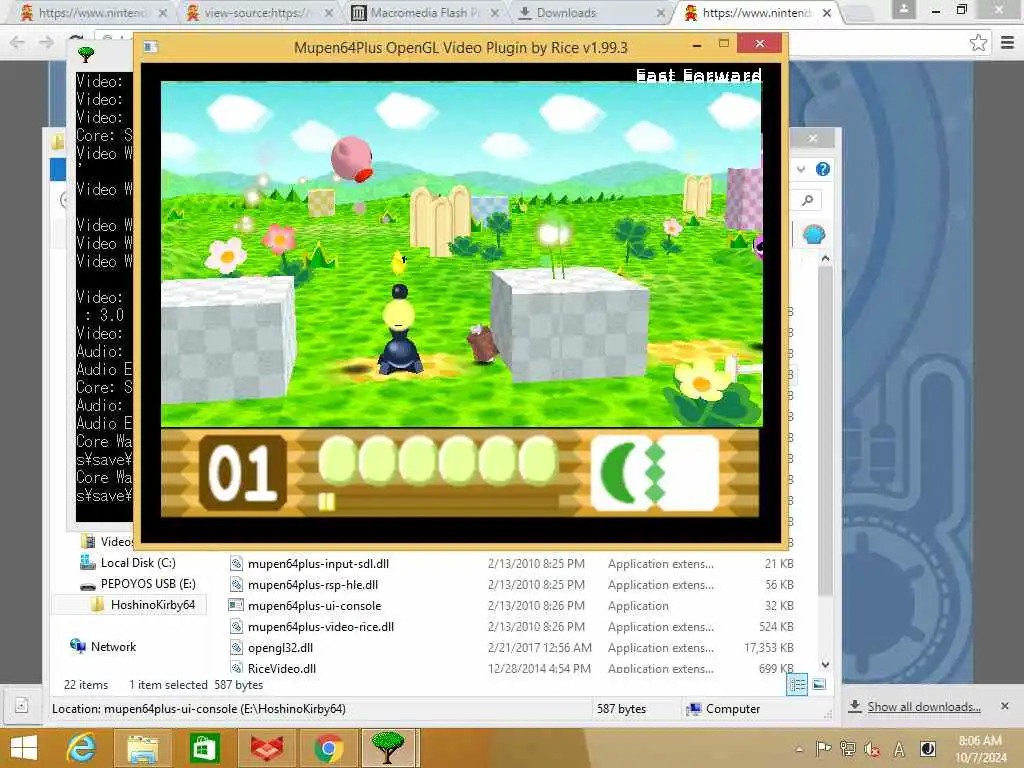Click the 17,353 KB size cell
The image size is (1024, 768).
(x=769, y=647)
